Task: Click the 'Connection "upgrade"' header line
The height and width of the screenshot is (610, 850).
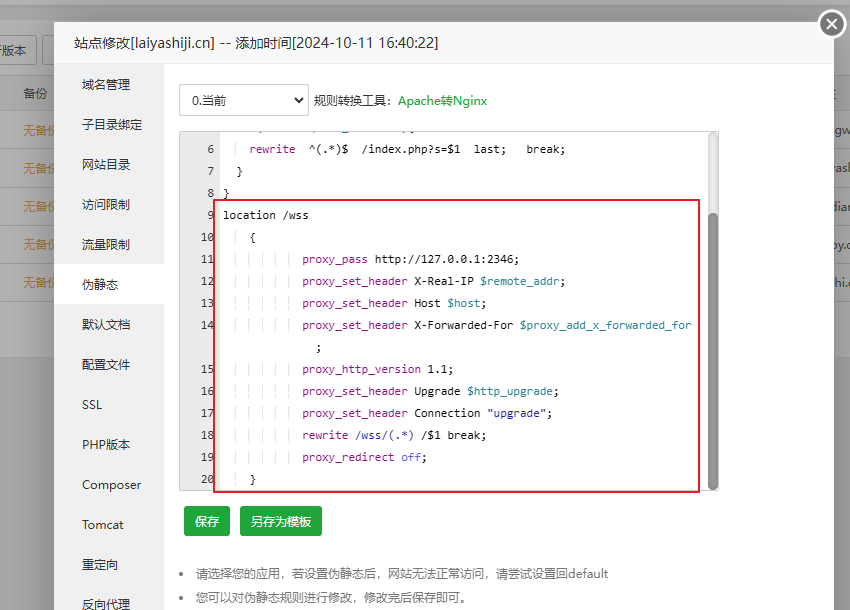Action: (427, 413)
